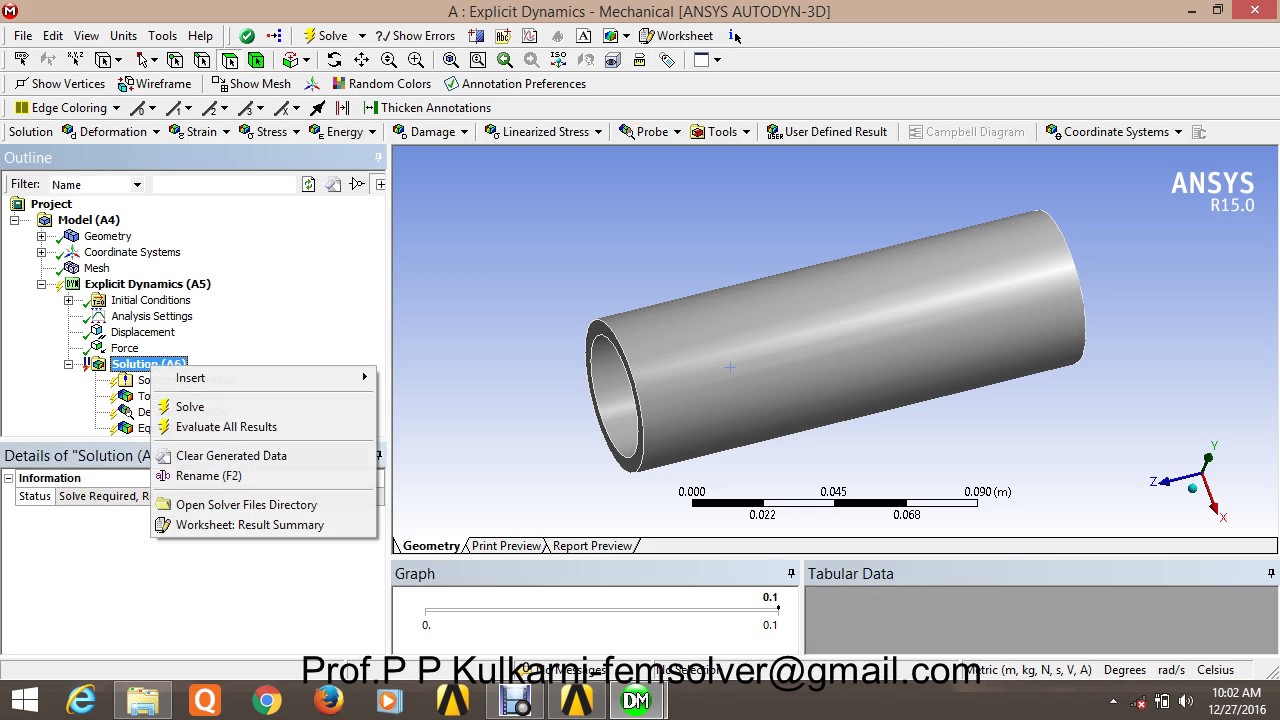
Task: Go to the Previous View (green arrow magnifier)
Action: (x=505, y=60)
